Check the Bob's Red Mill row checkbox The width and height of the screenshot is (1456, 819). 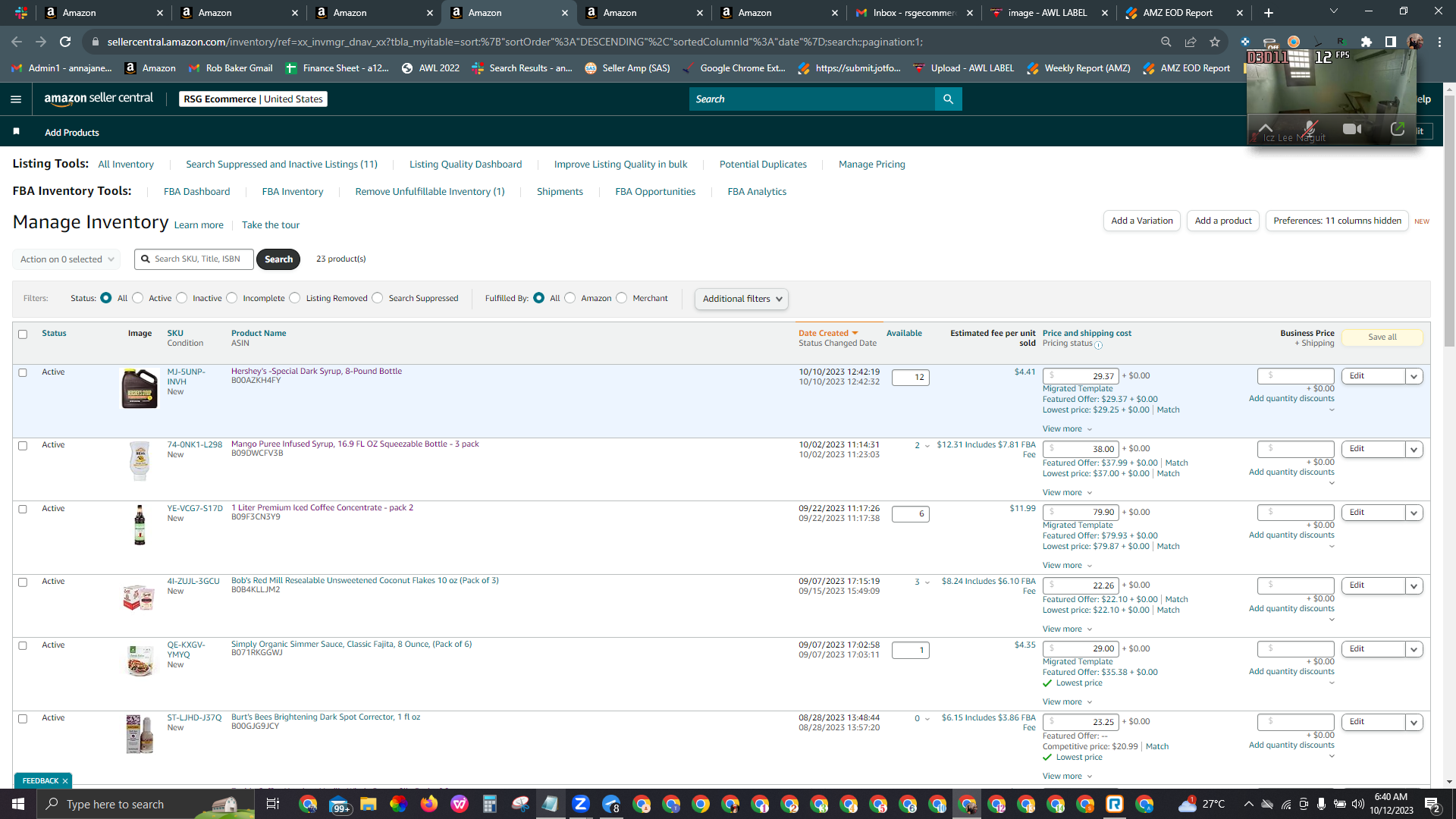pyautogui.click(x=23, y=582)
